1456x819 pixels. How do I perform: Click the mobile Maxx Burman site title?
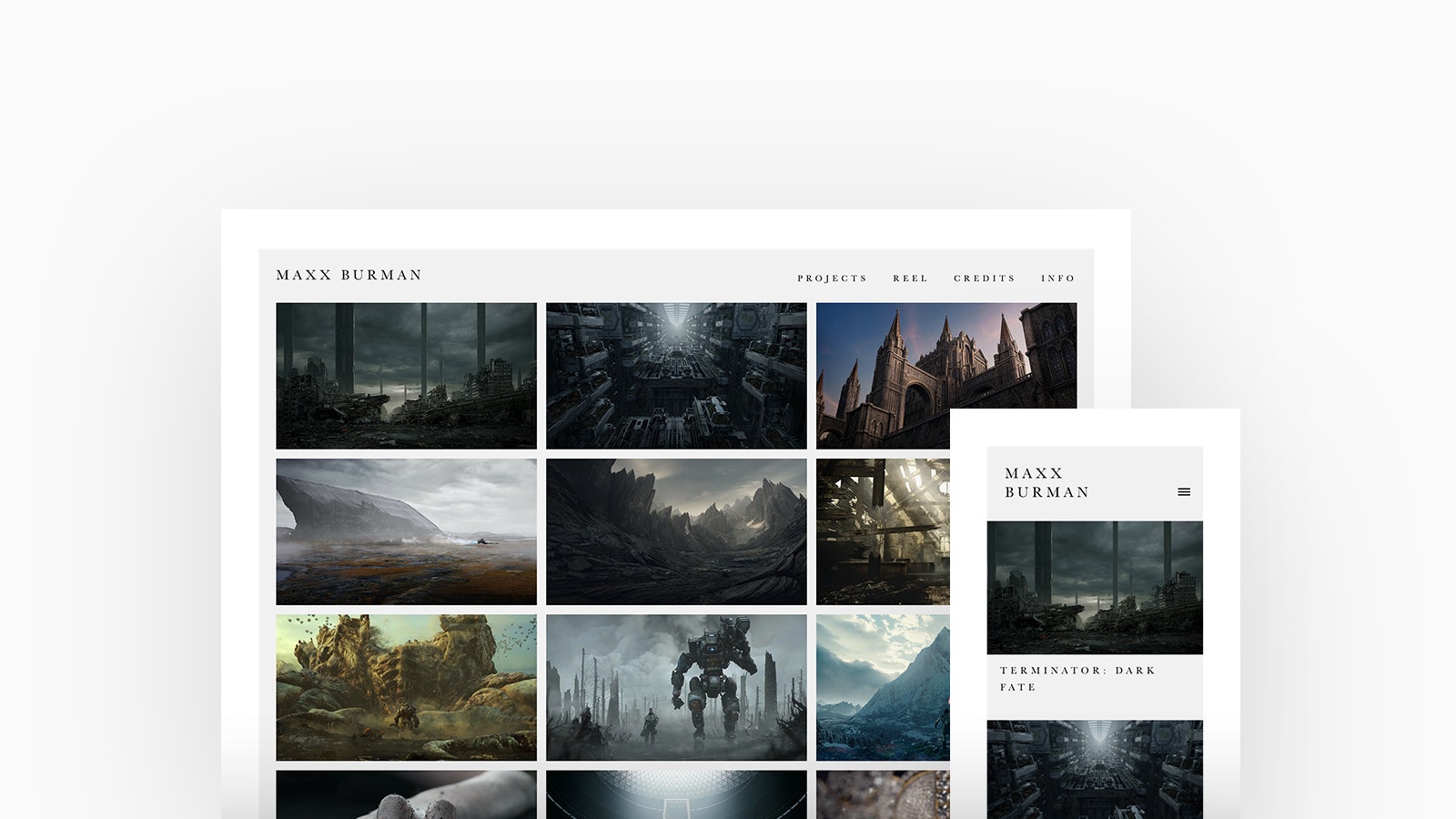tap(1046, 482)
